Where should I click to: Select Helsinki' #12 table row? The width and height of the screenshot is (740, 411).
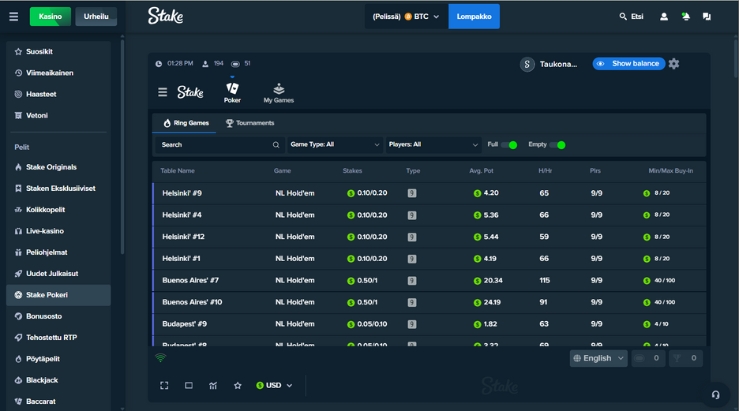[x=429, y=236]
